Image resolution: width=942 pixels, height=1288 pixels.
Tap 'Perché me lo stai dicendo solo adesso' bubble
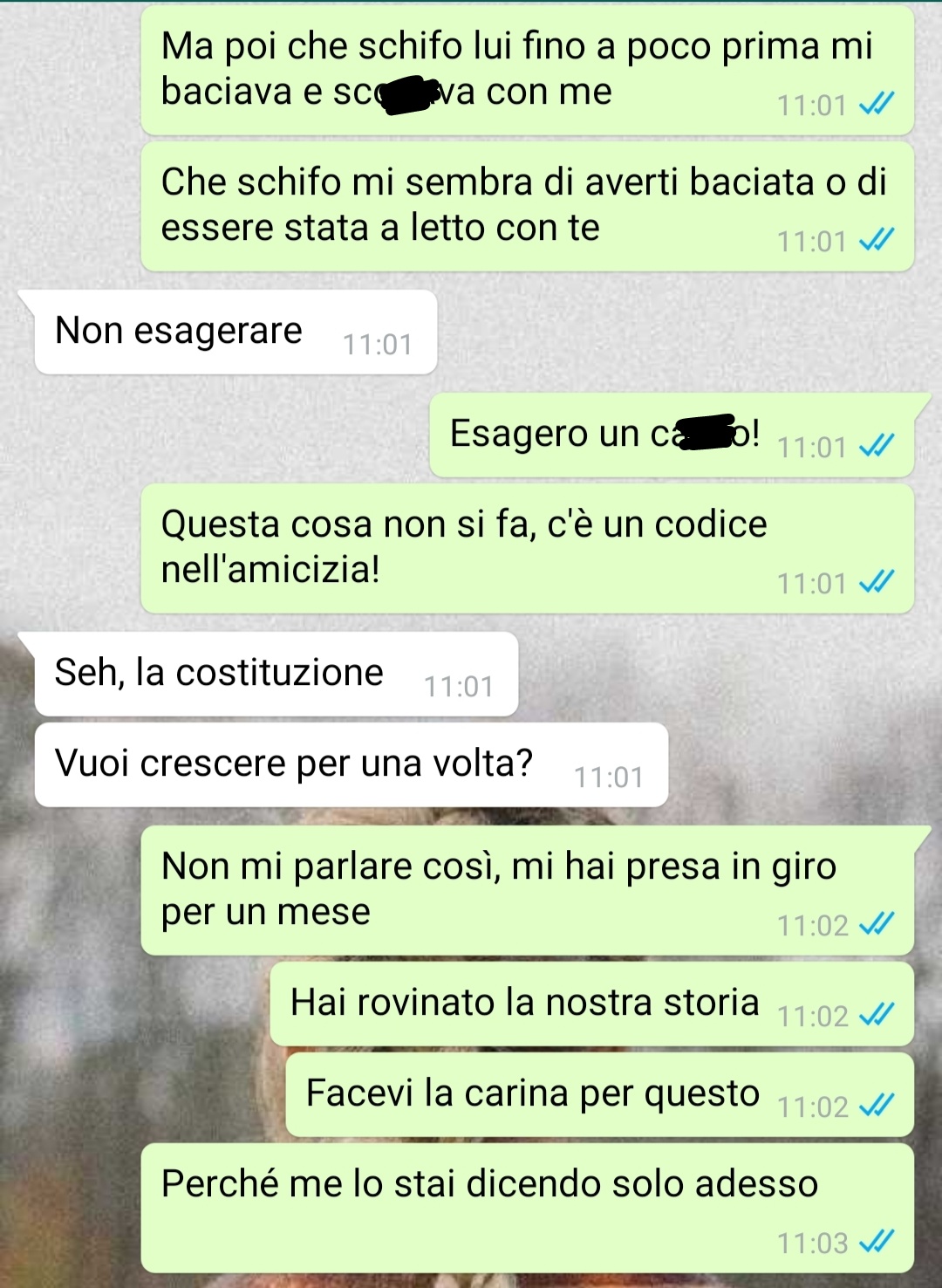(528, 1209)
